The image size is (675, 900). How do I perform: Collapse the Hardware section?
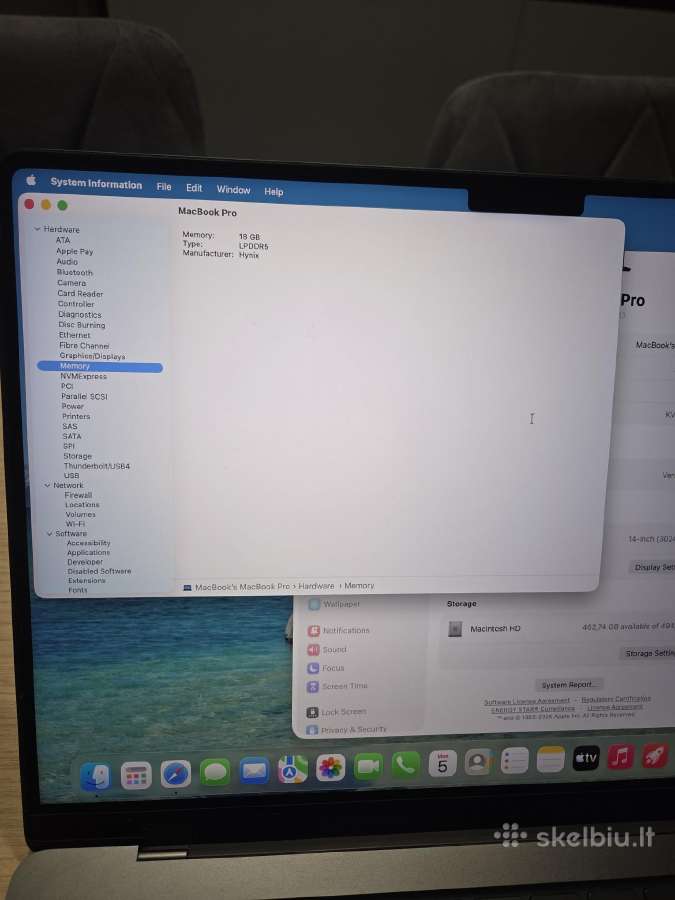point(37,229)
